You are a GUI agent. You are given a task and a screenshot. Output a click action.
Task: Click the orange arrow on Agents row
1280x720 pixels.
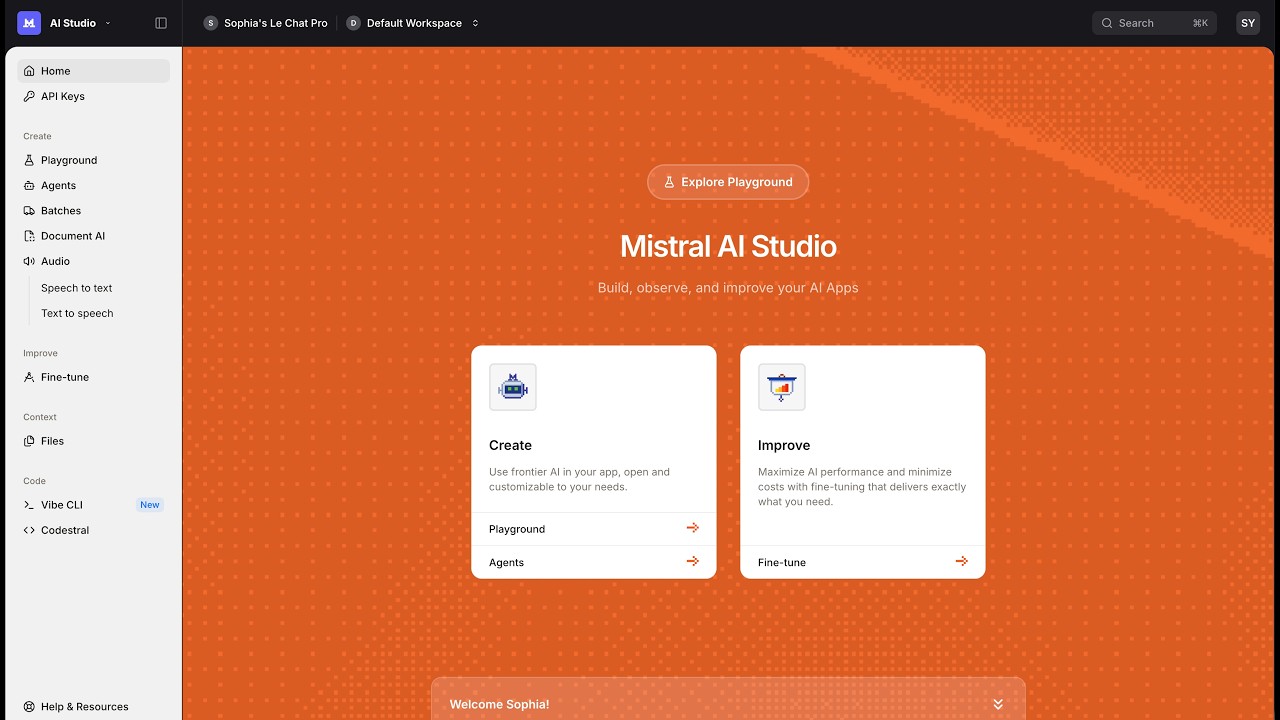tap(692, 562)
